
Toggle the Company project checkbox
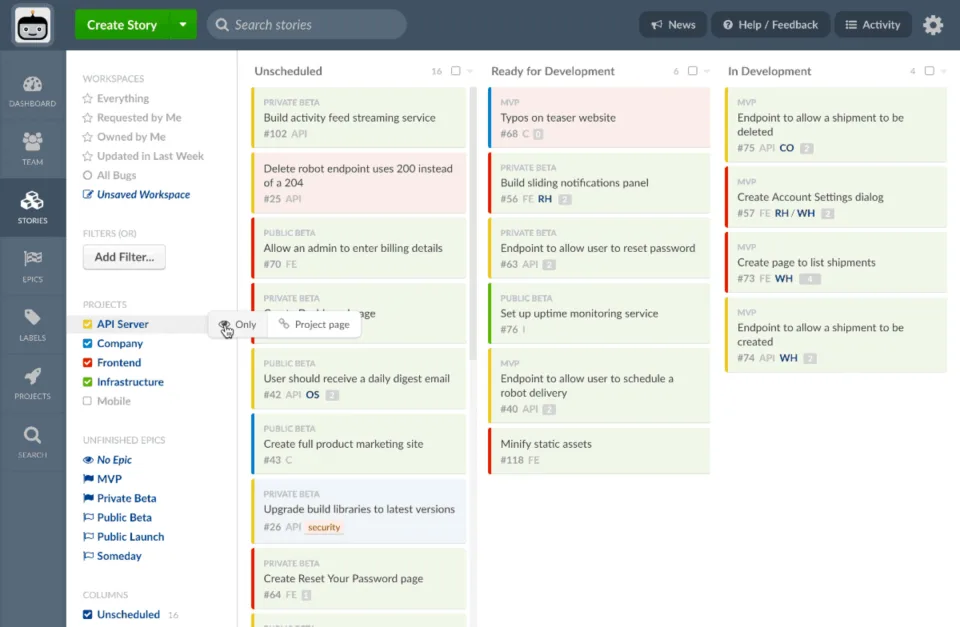pos(88,344)
